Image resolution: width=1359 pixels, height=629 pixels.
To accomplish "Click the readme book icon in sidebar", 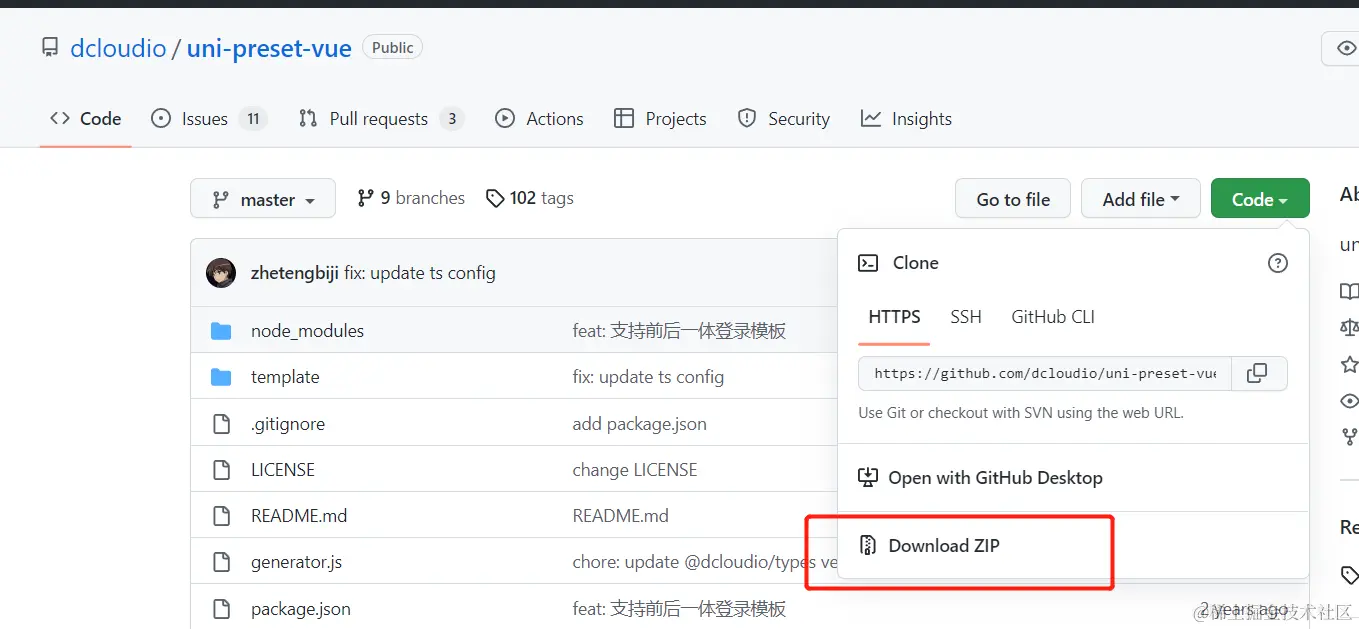I will (x=1349, y=291).
